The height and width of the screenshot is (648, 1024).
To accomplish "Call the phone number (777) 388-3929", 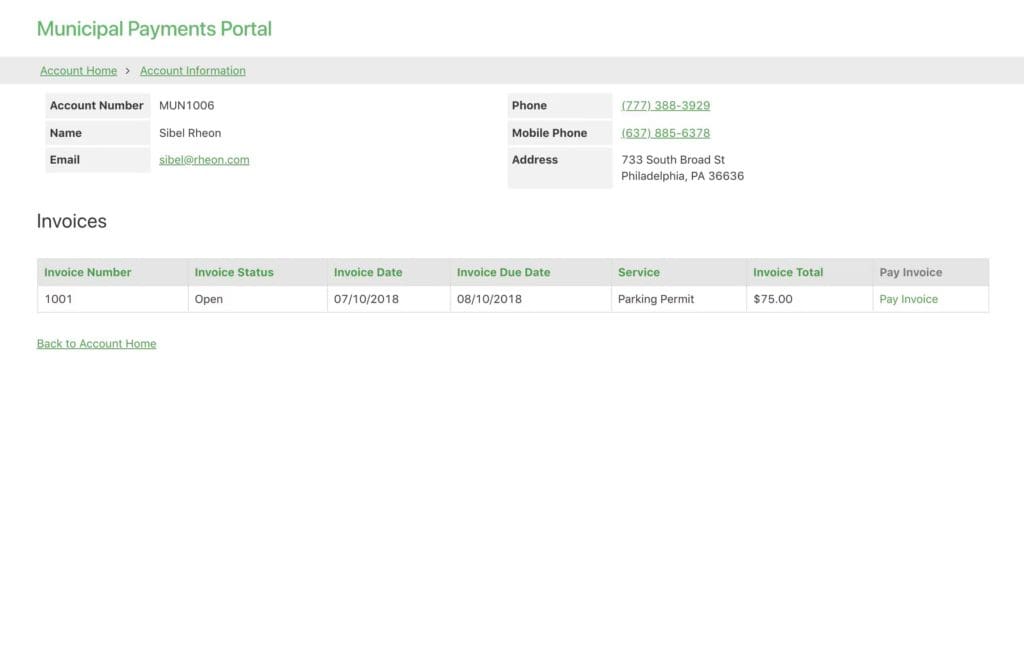I will tap(665, 106).
